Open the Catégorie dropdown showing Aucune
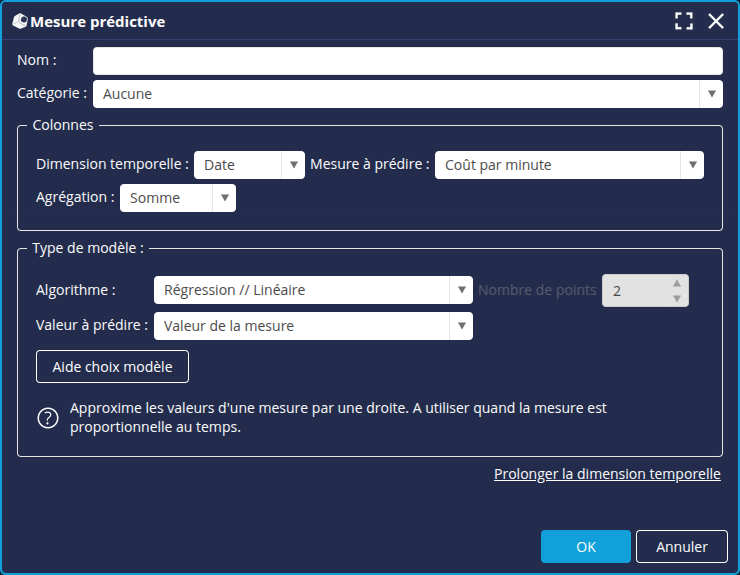 tap(408, 94)
